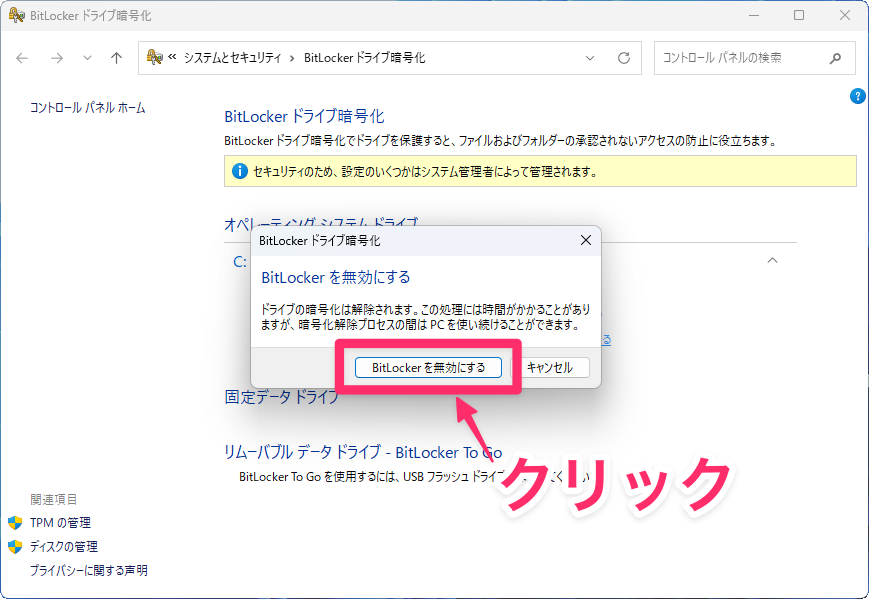Select BitLocker ドライブ暗号化 breadcrumb item
This screenshot has width=869, height=599.
coord(364,58)
